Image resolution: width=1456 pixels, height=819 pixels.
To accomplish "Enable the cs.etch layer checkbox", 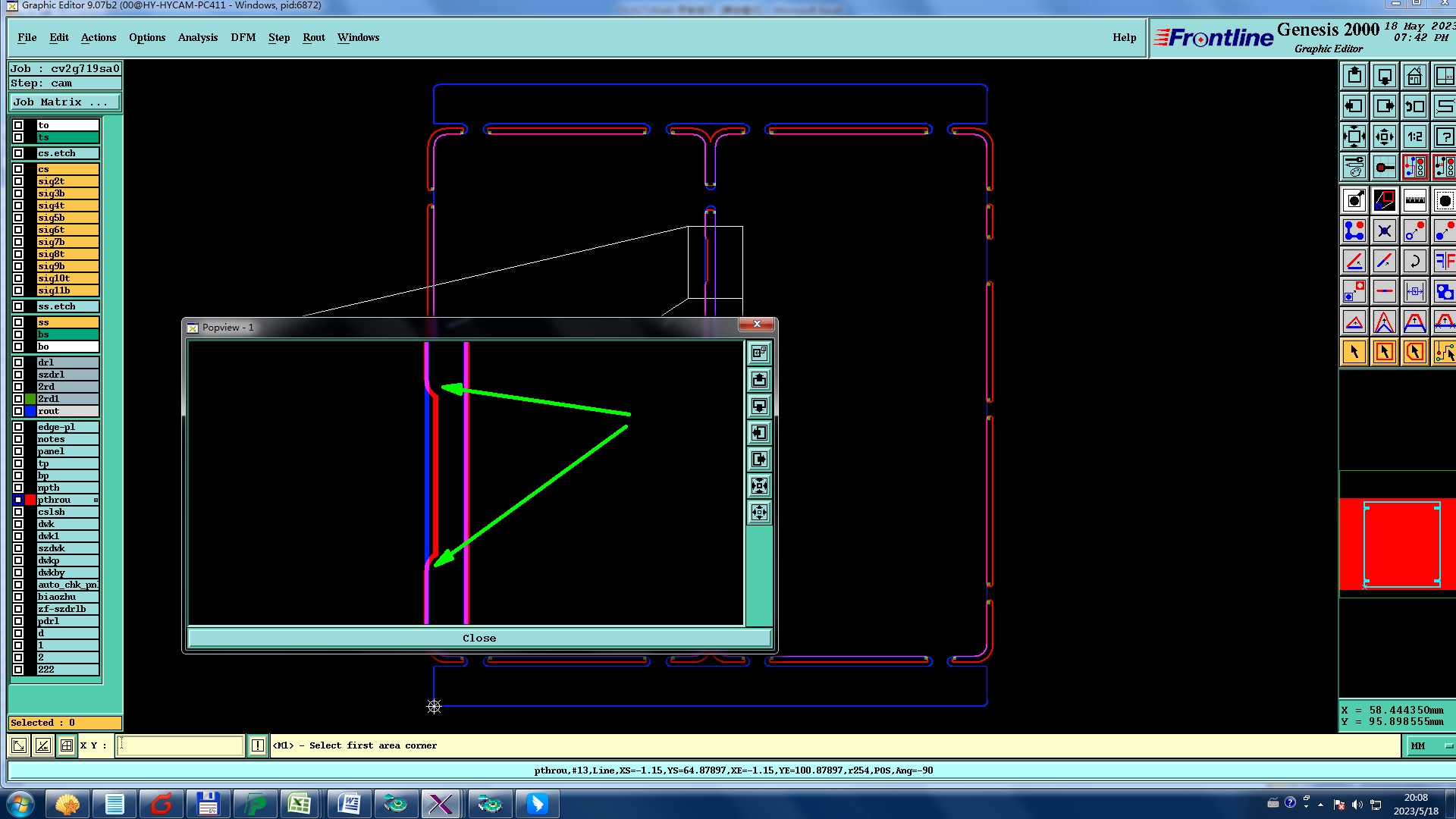I will (x=18, y=153).
